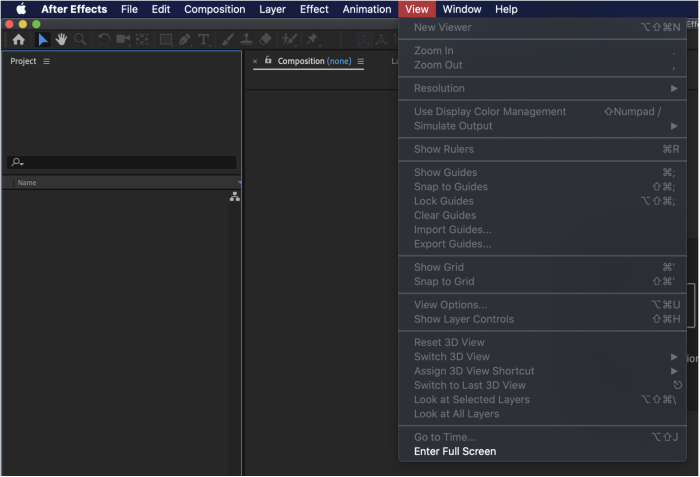Click Zoom Out menu entry

(x=542, y=65)
